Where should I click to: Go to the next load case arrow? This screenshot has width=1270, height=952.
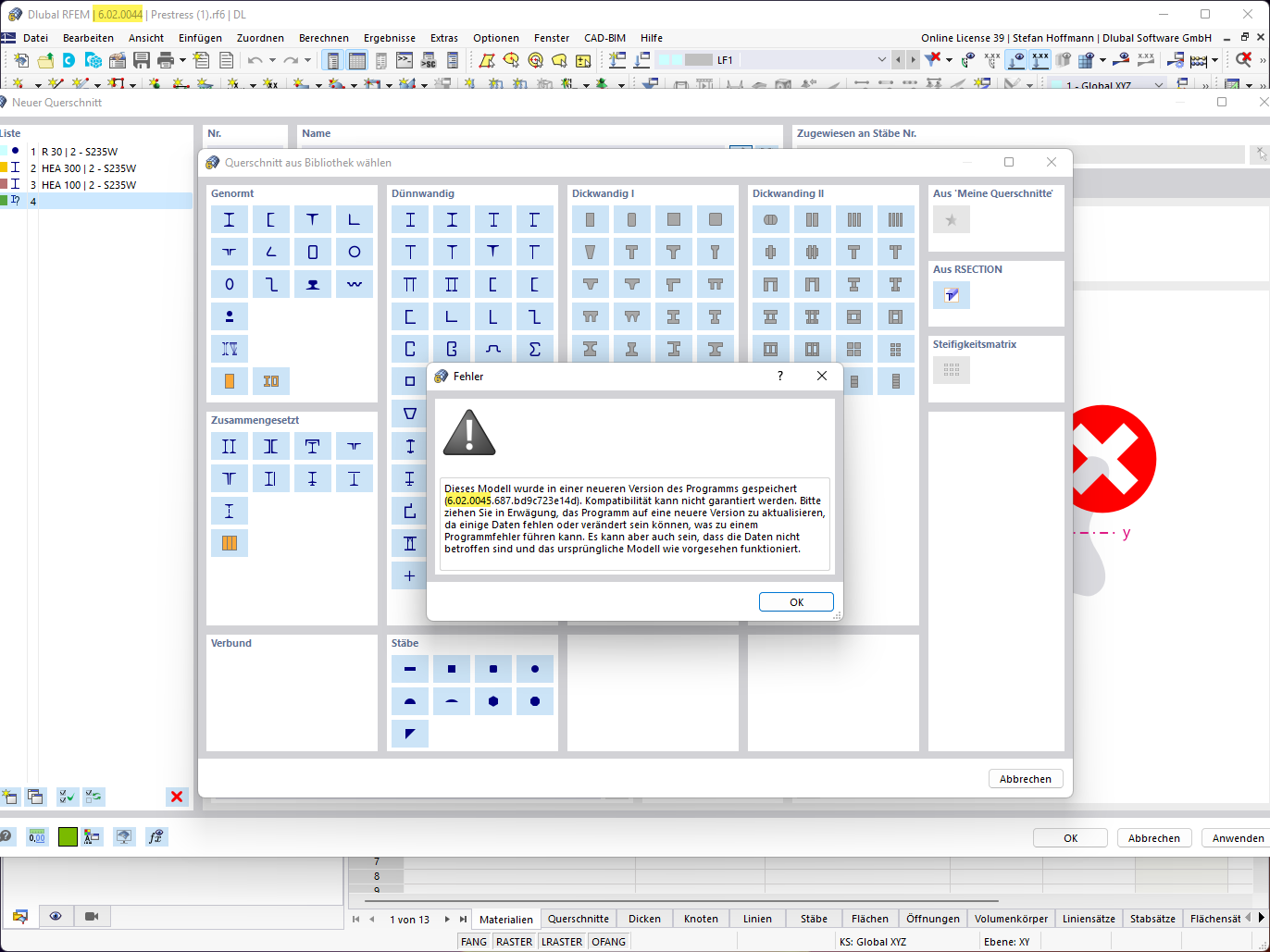pyautogui.click(x=914, y=60)
